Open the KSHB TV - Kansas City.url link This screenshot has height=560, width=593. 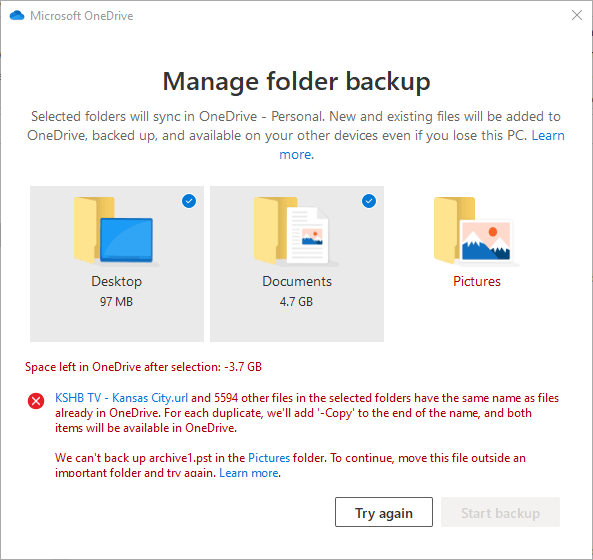(x=121, y=398)
